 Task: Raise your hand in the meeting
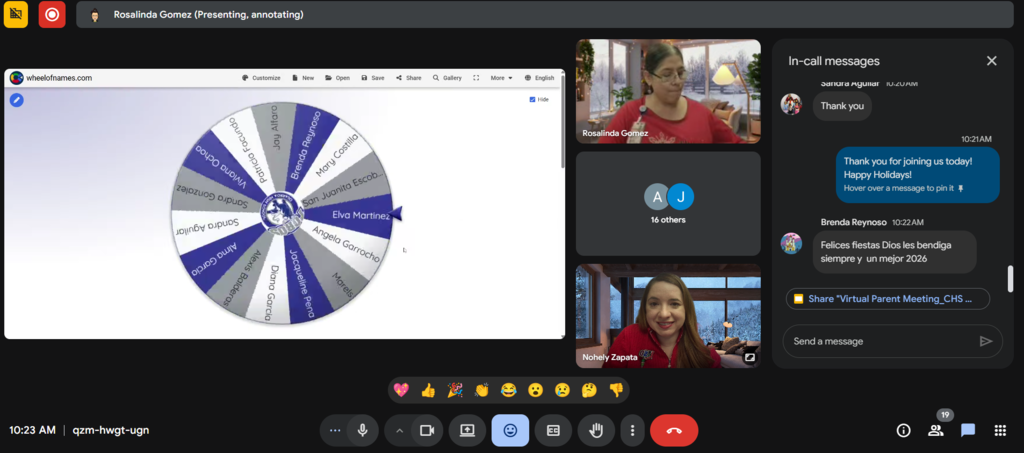click(596, 430)
